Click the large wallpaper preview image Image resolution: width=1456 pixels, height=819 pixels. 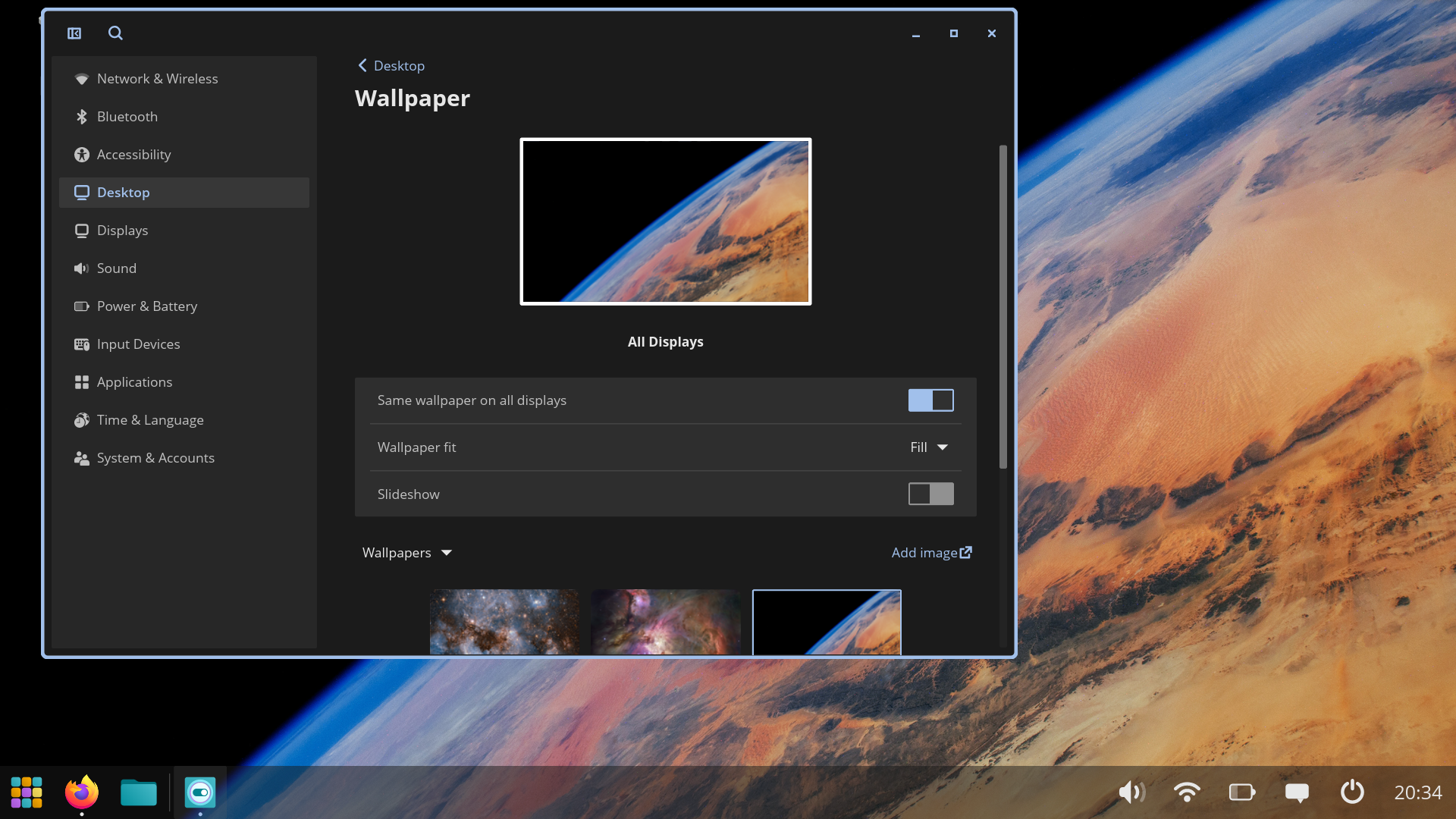click(x=666, y=221)
